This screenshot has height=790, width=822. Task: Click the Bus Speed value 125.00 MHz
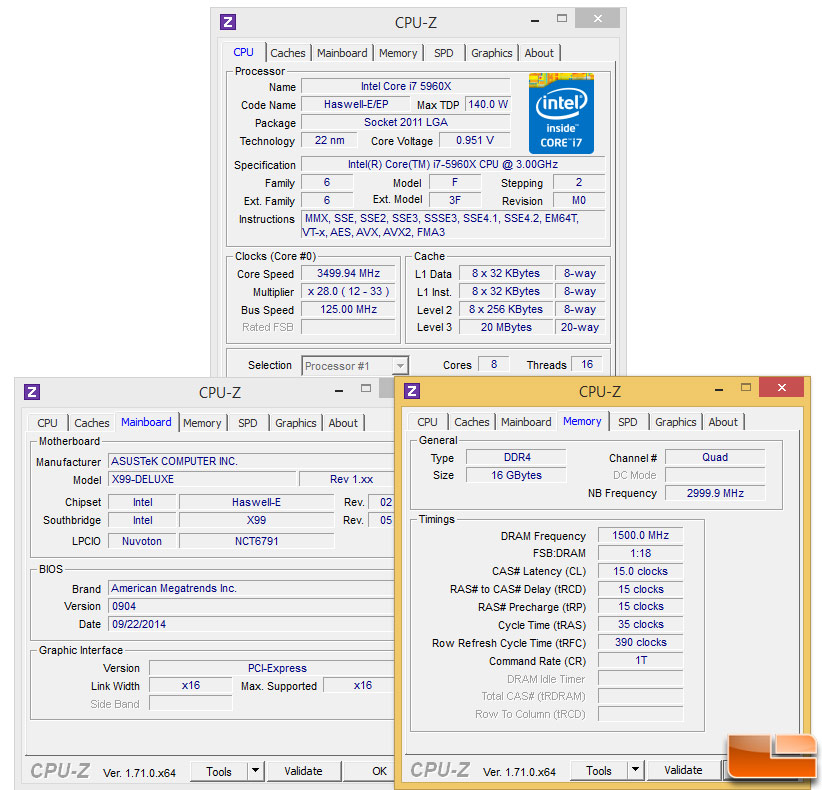[x=348, y=309]
